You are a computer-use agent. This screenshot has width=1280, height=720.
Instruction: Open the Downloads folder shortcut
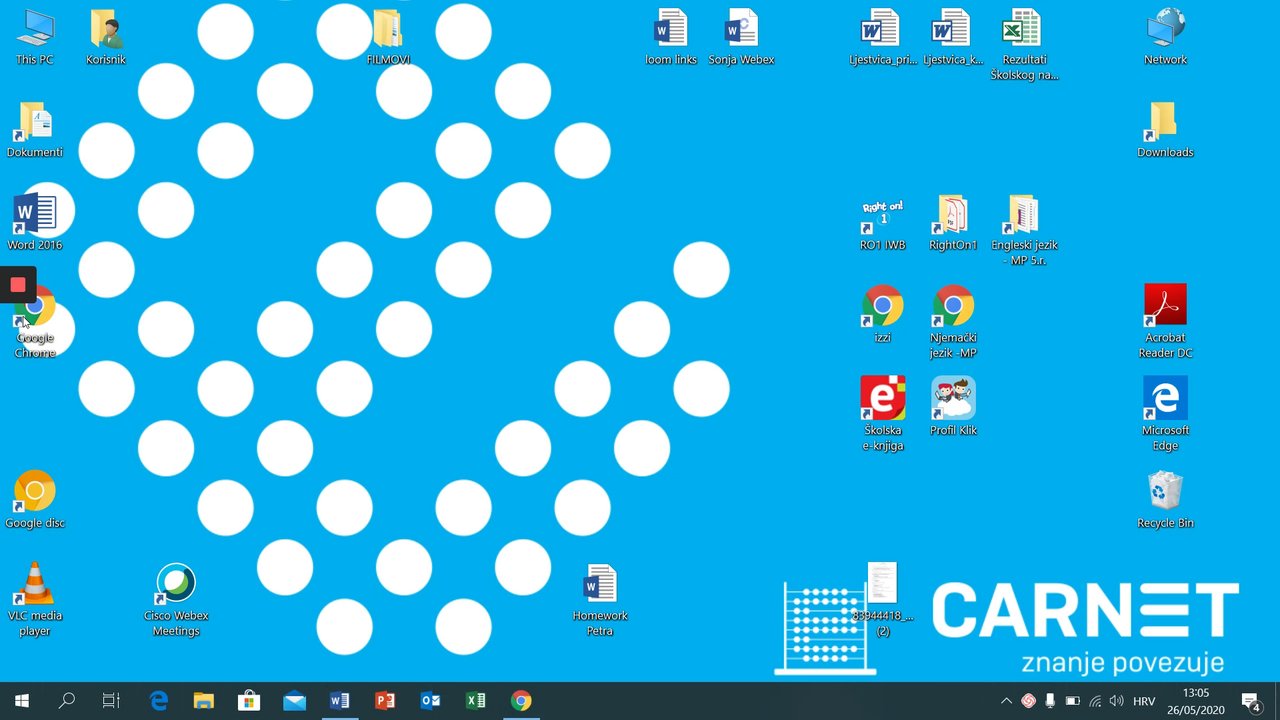1165,130
